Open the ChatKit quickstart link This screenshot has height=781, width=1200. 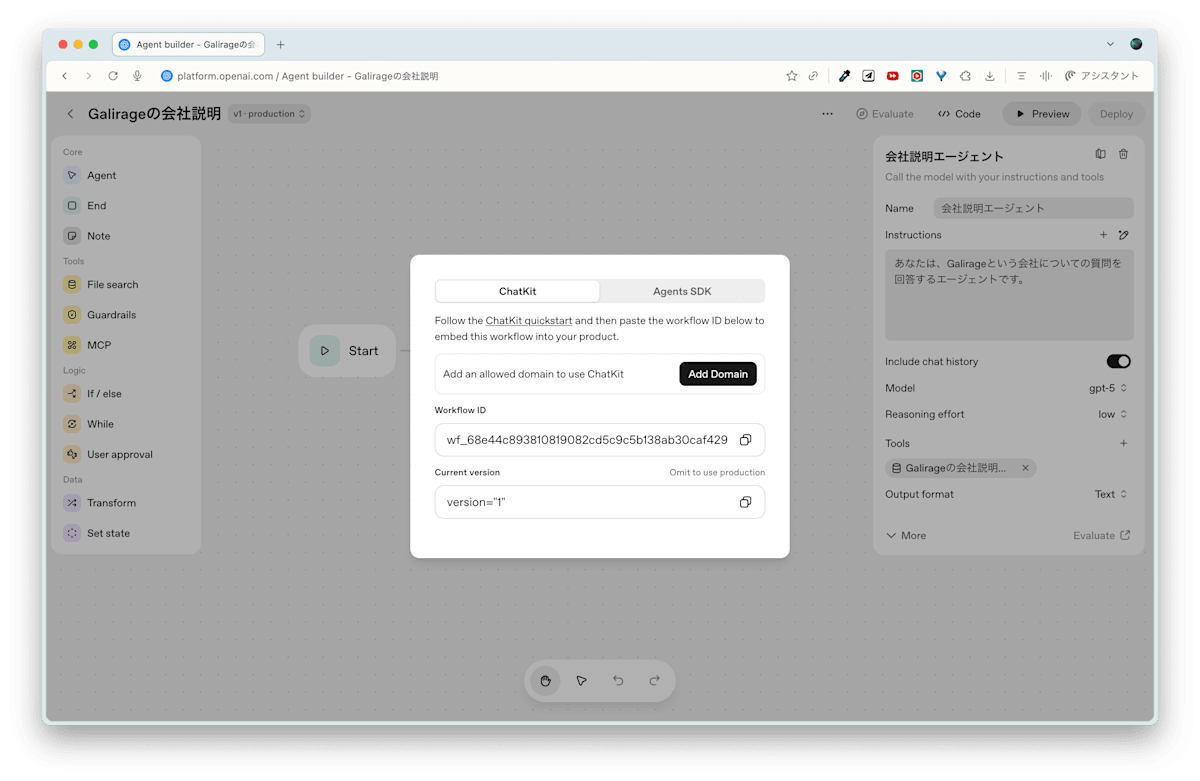pos(529,321)
